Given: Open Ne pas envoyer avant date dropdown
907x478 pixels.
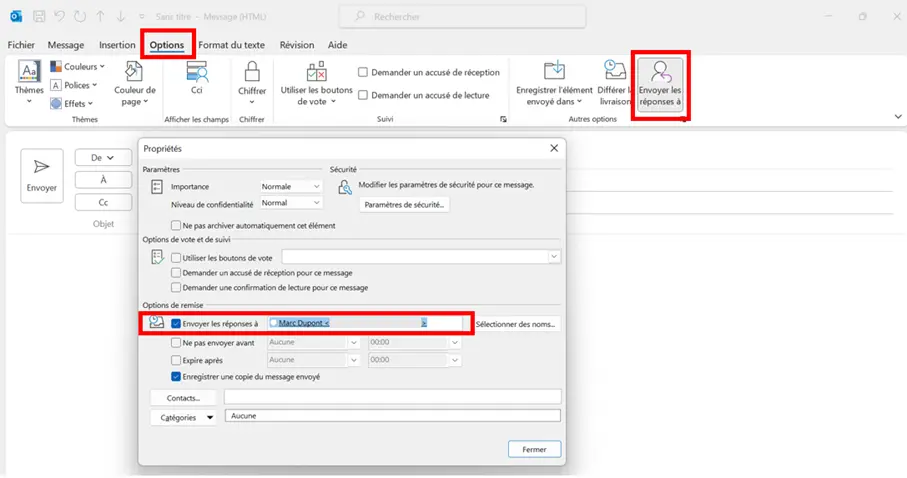Looking at the screenshot, I should coord(353,343).
